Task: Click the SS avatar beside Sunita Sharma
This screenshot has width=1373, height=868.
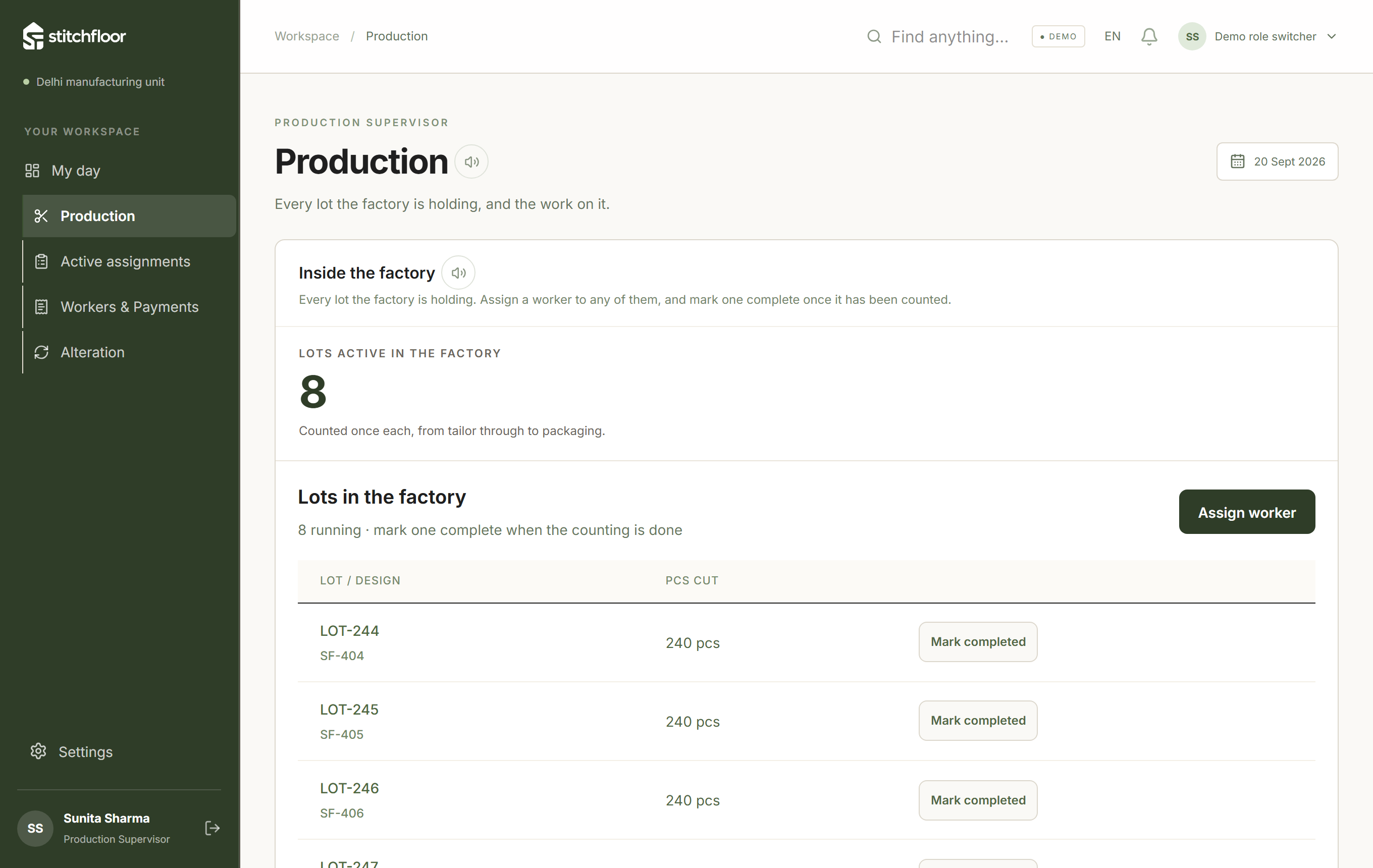Action: tap(35, 828)
